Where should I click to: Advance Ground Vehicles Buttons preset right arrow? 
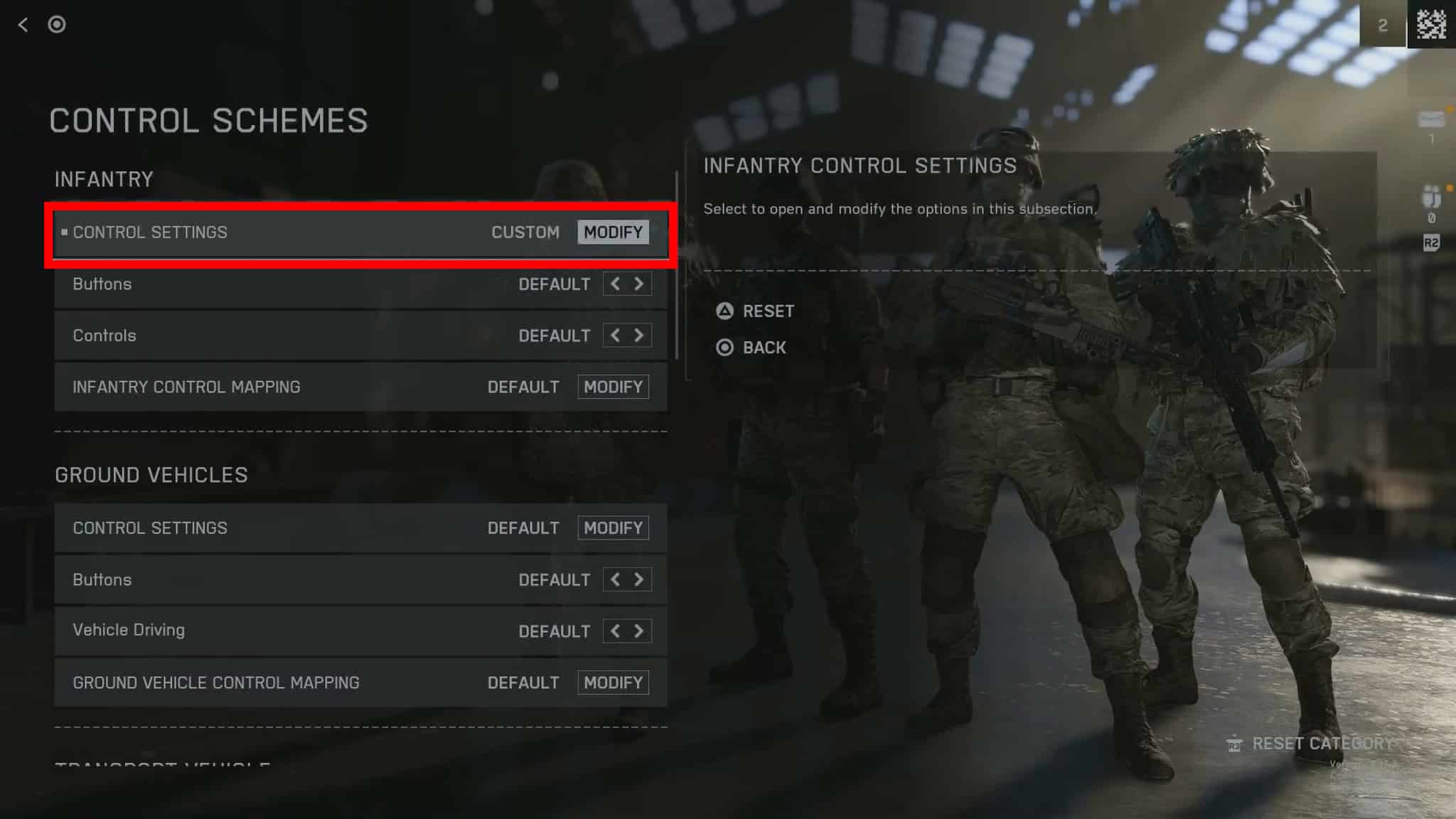click(639, 579)
